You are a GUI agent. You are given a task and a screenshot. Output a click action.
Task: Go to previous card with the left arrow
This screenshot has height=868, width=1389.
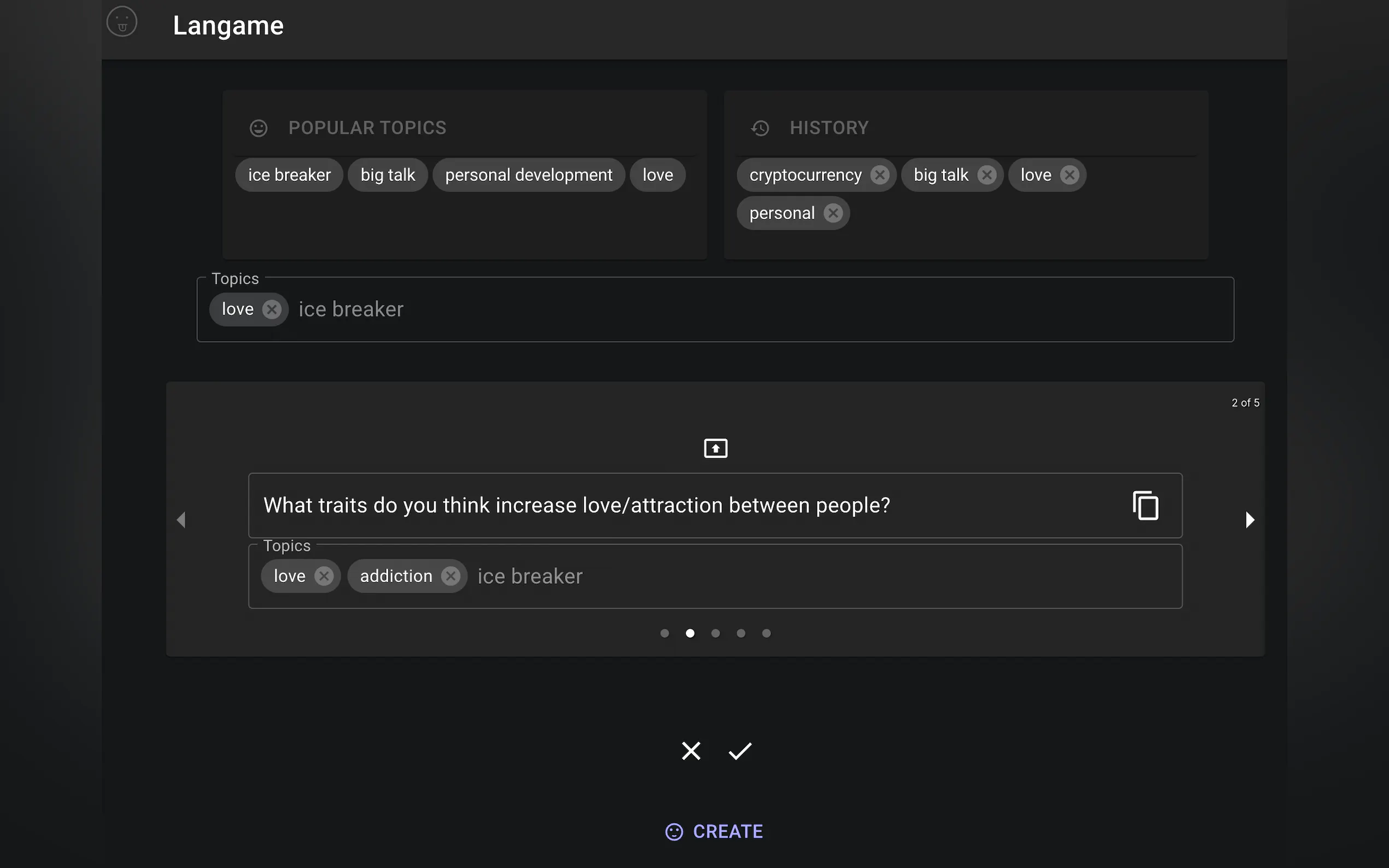(182, 520)
